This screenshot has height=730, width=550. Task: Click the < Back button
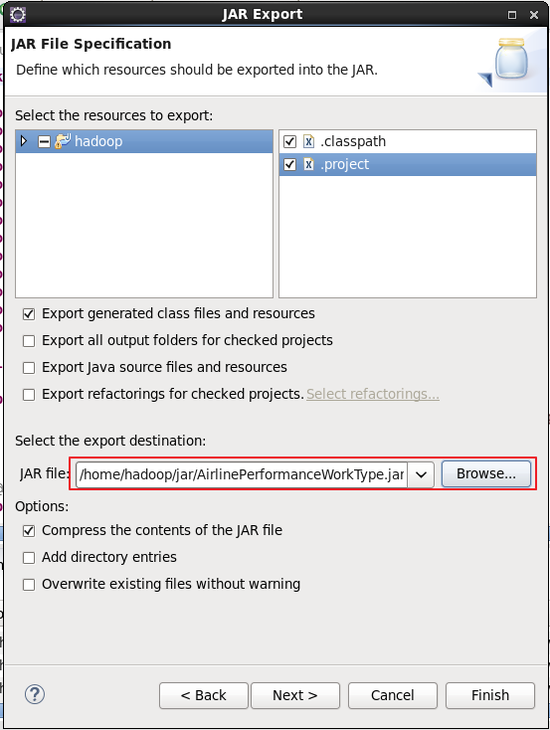[204, 695]
